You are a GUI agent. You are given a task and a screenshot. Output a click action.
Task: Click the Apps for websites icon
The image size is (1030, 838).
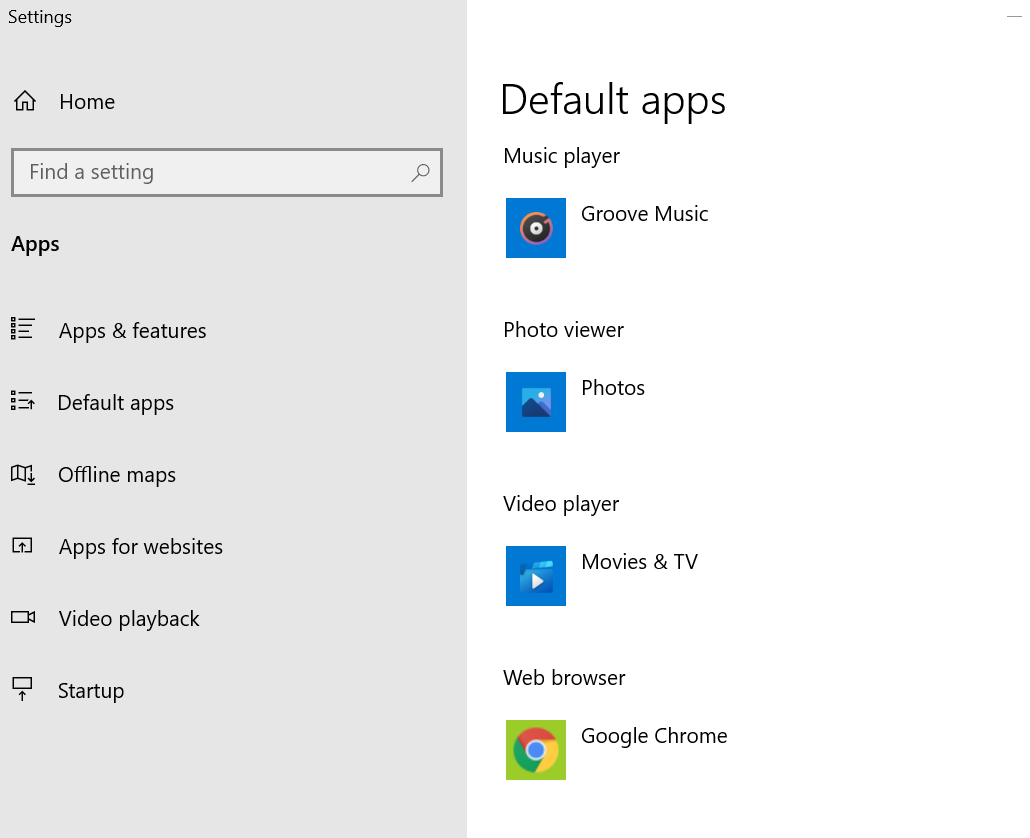click(x=22, y=546)
